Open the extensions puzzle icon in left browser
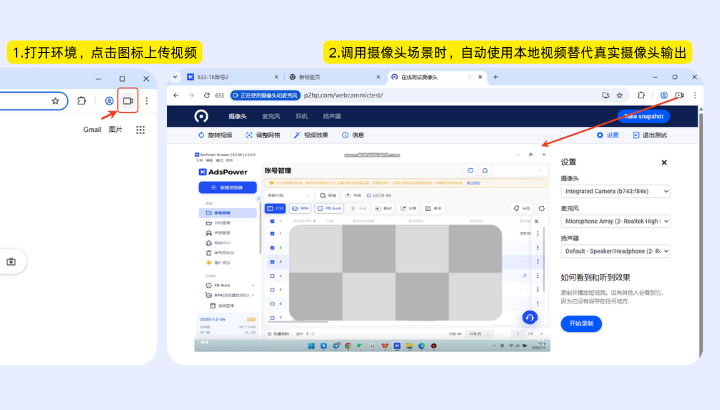Viewport: 720px width, 410px height. click(82, 101)
